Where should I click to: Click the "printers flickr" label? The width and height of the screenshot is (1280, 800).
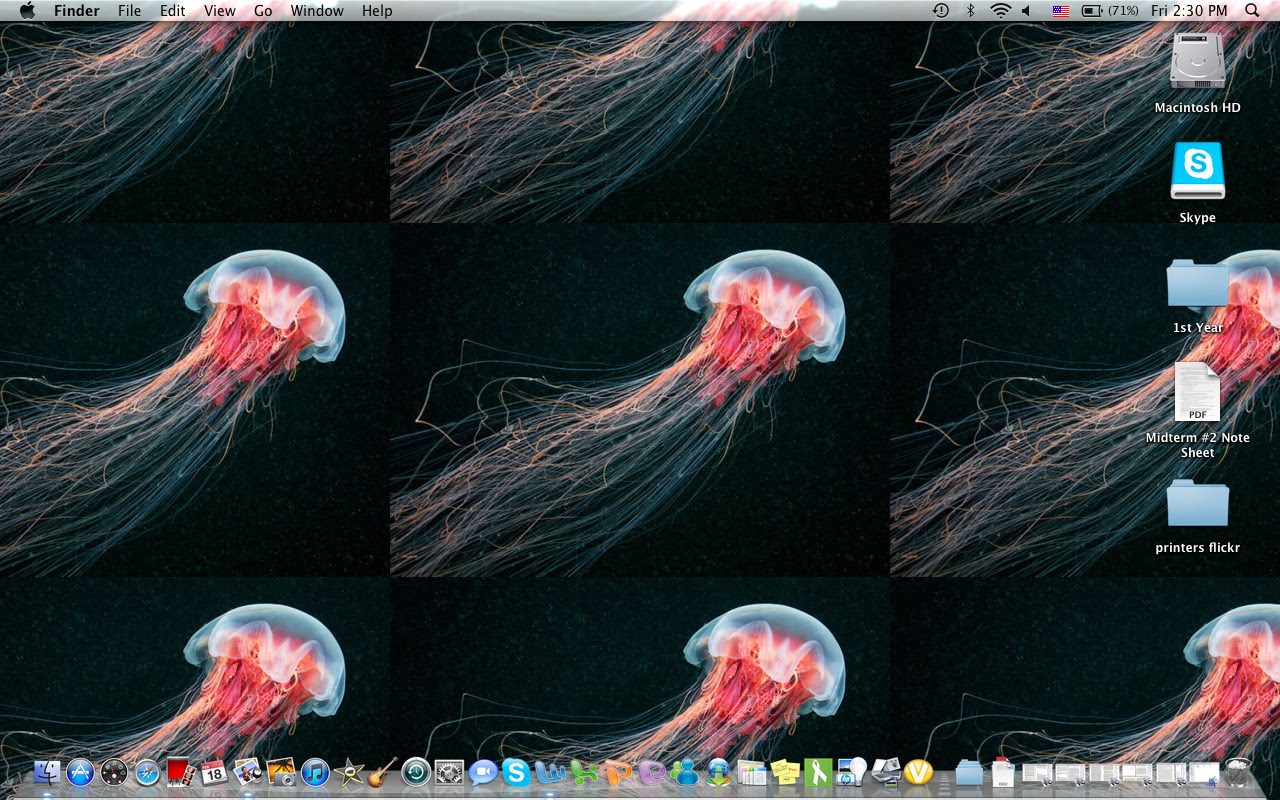coord(1198,548)
